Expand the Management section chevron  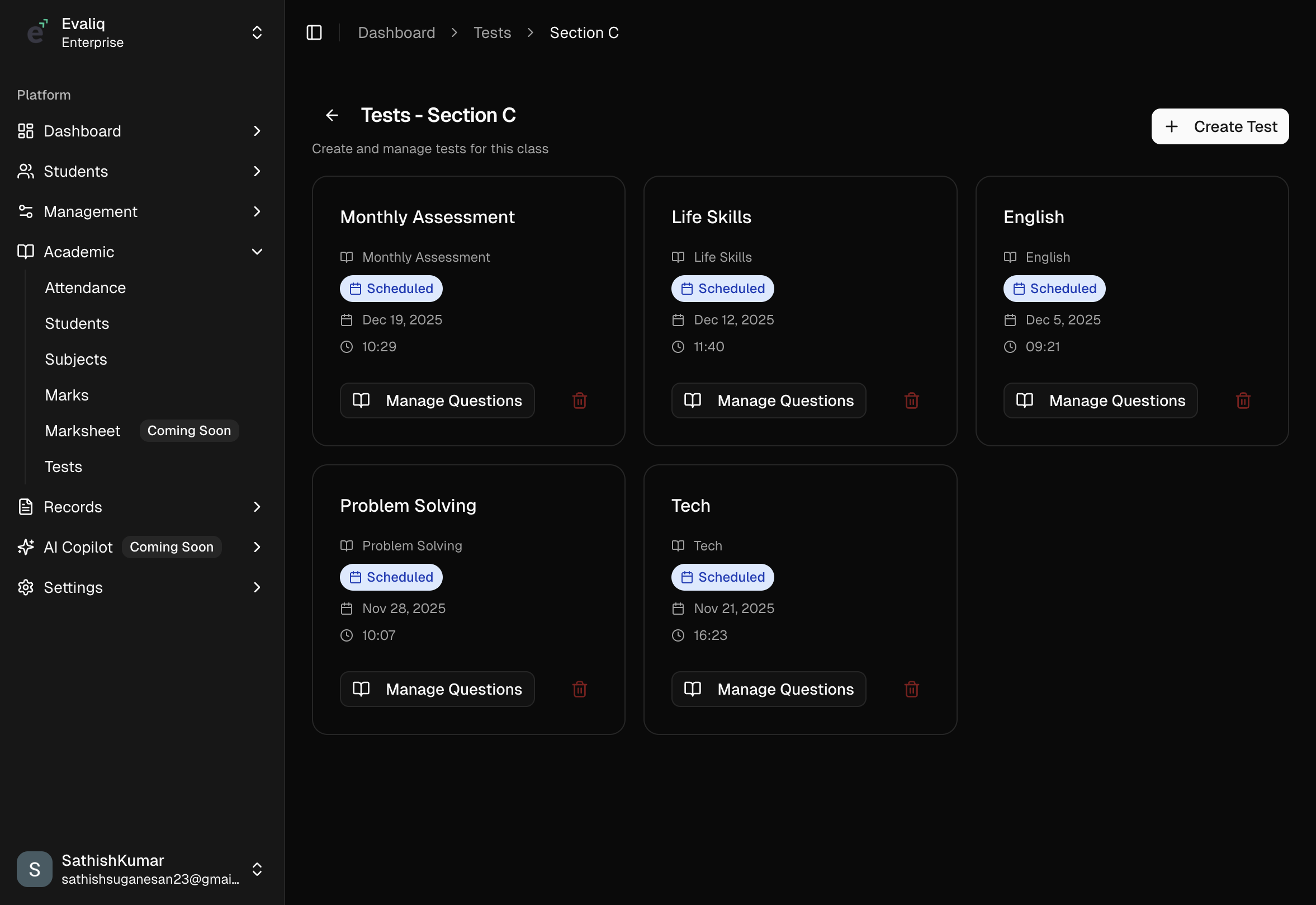[257, 211]
